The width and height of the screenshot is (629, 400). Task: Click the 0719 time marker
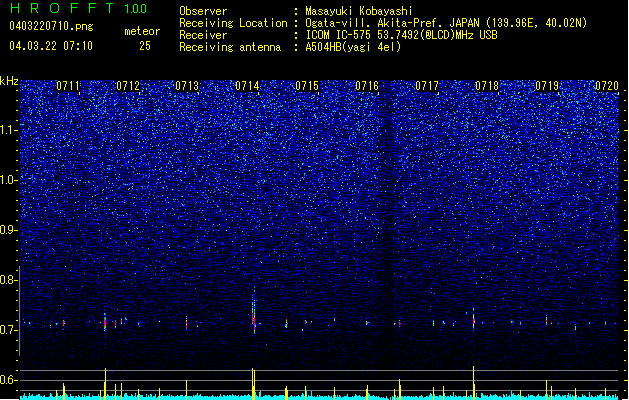click(x=547, y=86)
